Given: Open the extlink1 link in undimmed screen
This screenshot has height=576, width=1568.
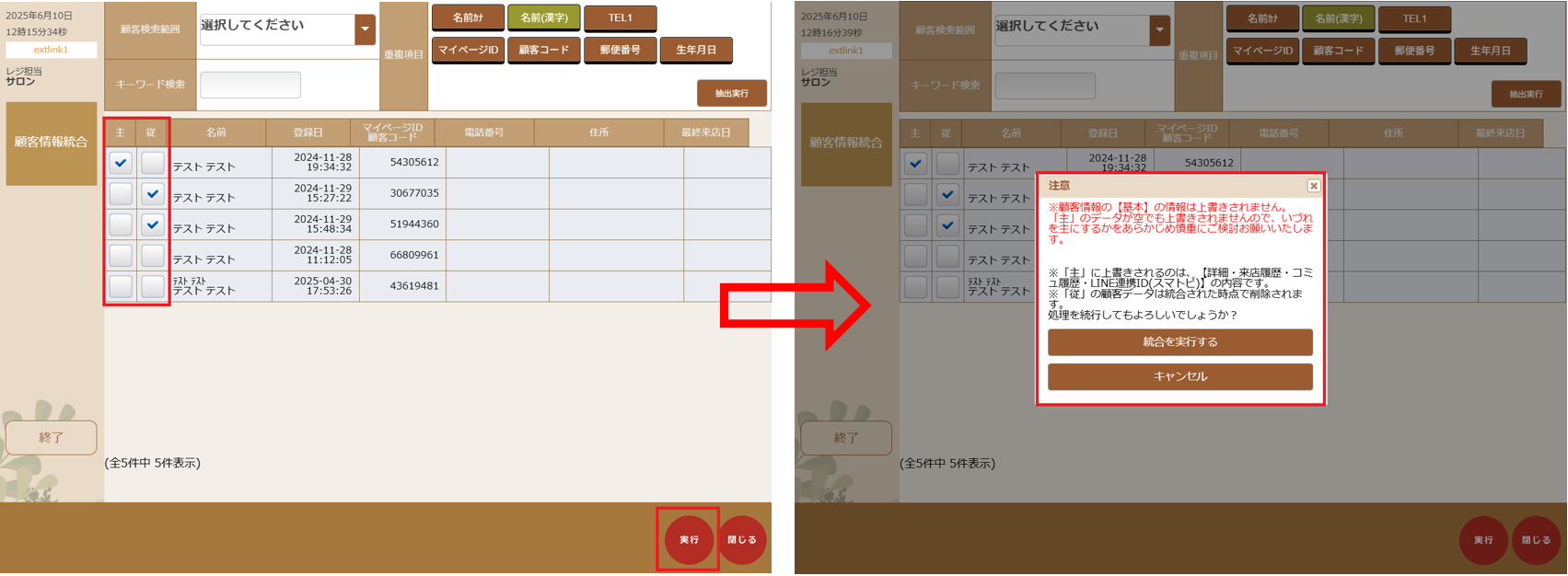Looking at the screenshot, I should tap(51, 50).
